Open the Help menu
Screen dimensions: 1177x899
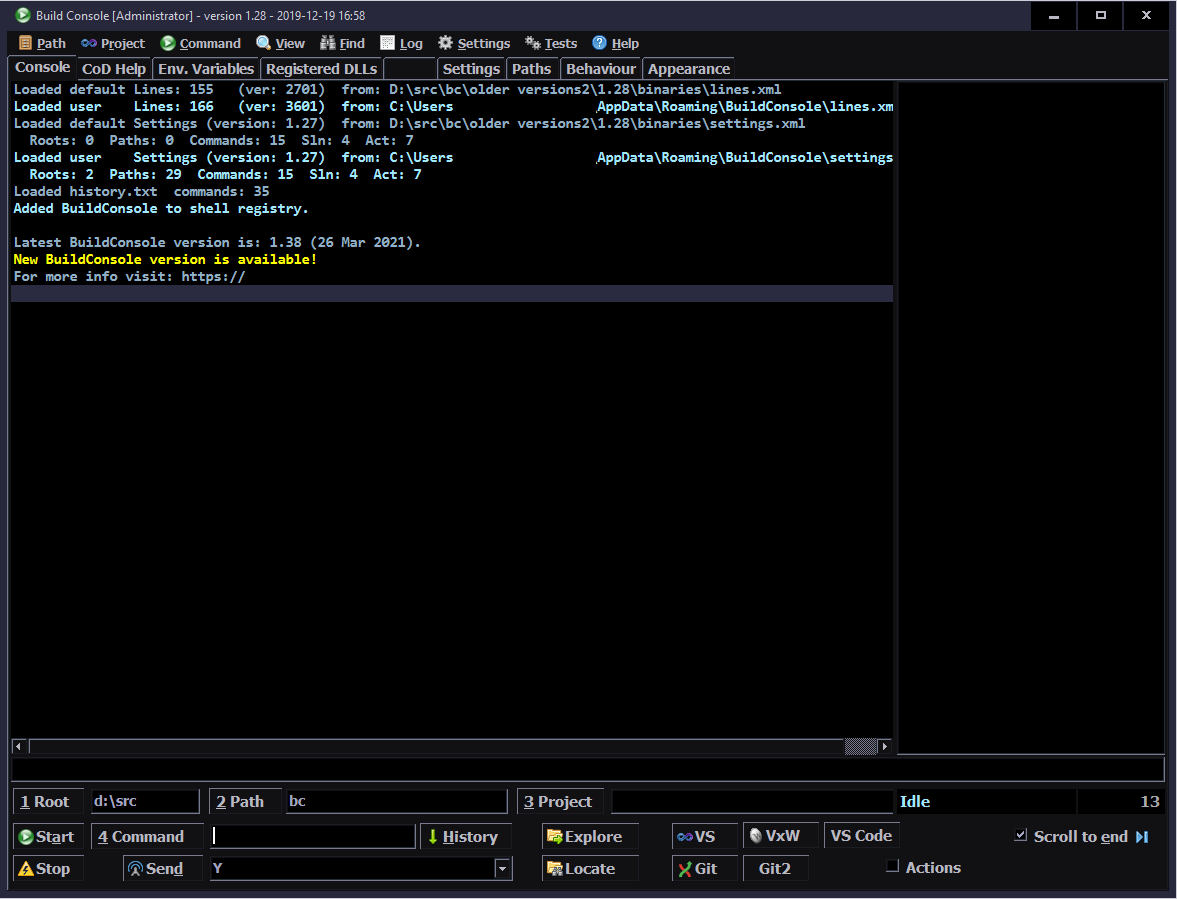pos(616,44)
